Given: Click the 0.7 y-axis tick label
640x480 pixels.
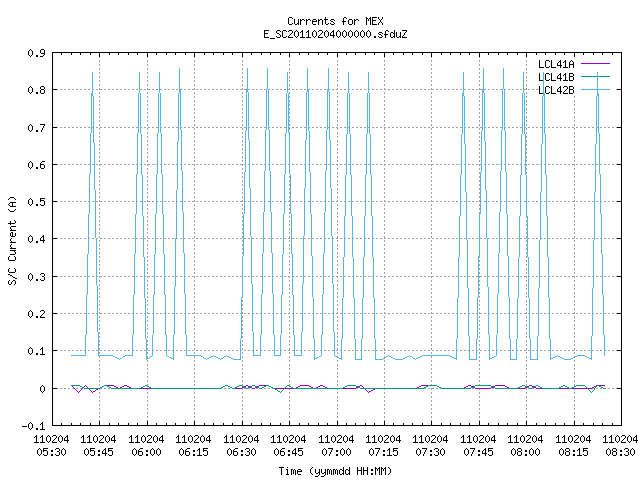Looking at the screenshot, I should (37, 128).
